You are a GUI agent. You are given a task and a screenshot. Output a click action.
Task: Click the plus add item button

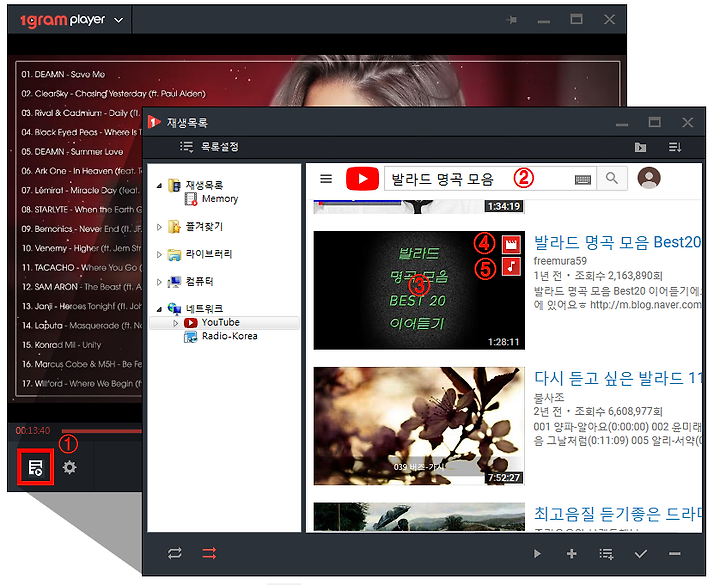pyautogui.click(x=571, y=554)
